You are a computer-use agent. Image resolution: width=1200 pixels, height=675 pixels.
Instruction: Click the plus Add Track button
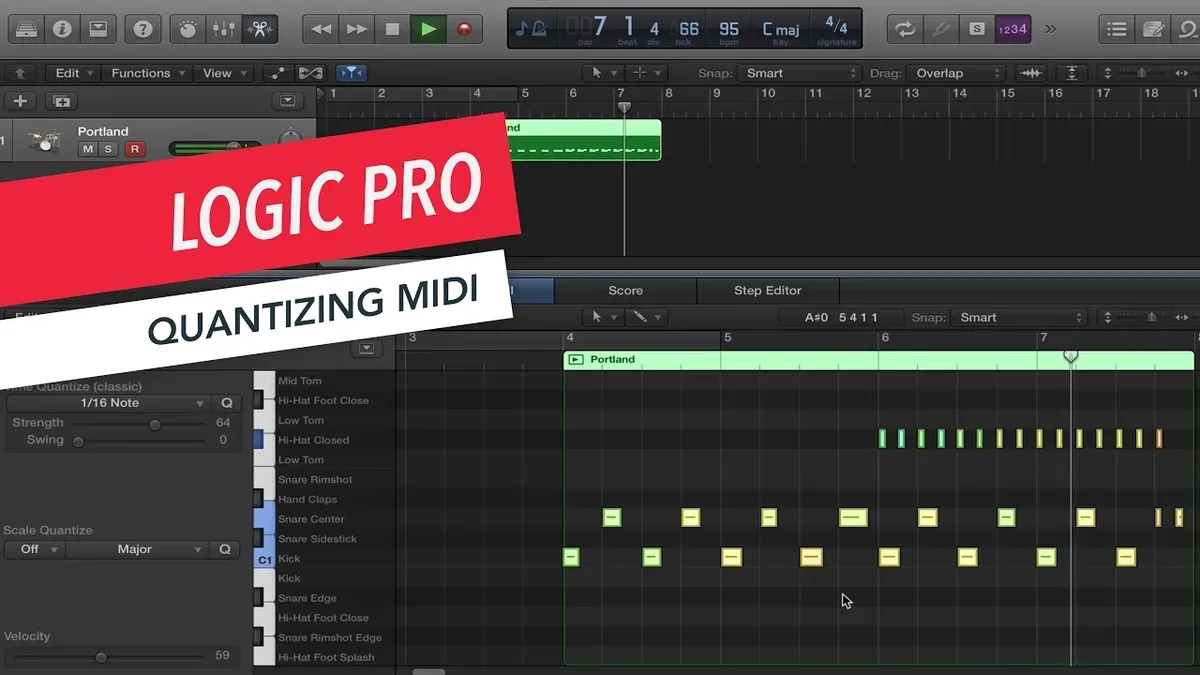[x=20, y=101]
